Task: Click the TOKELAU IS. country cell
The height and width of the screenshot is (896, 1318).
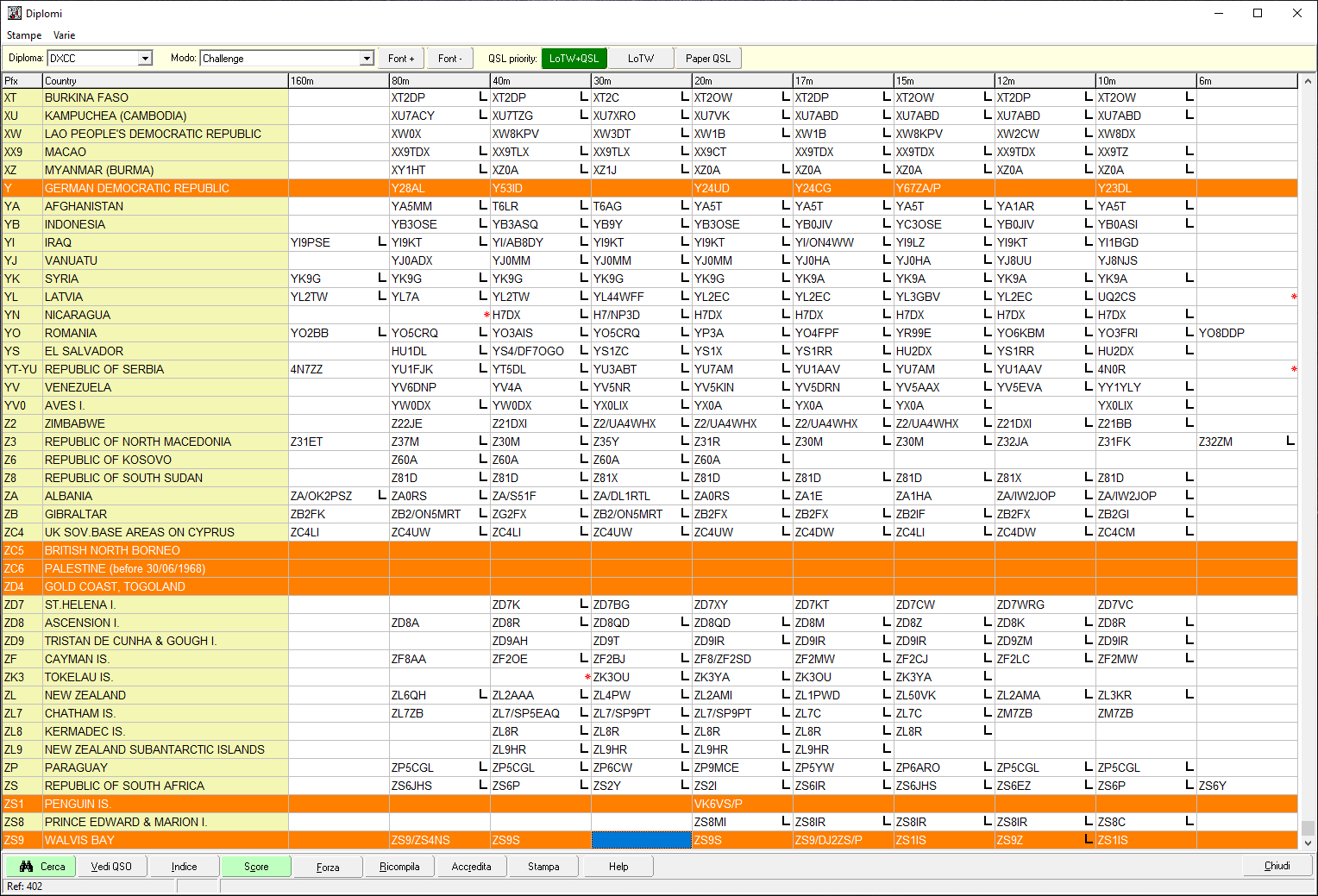Action: click(x=166, y=677)
